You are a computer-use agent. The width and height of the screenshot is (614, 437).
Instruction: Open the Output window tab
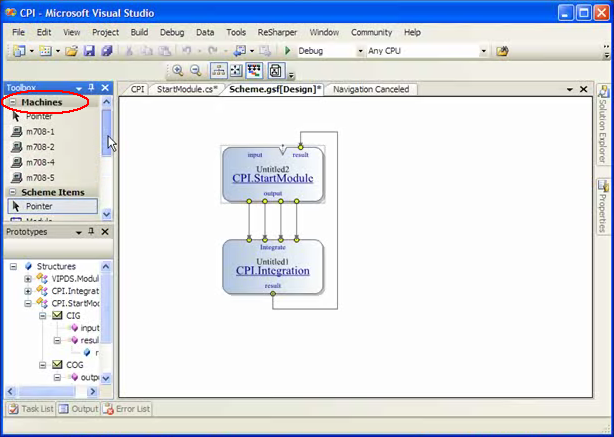point(78,409)
